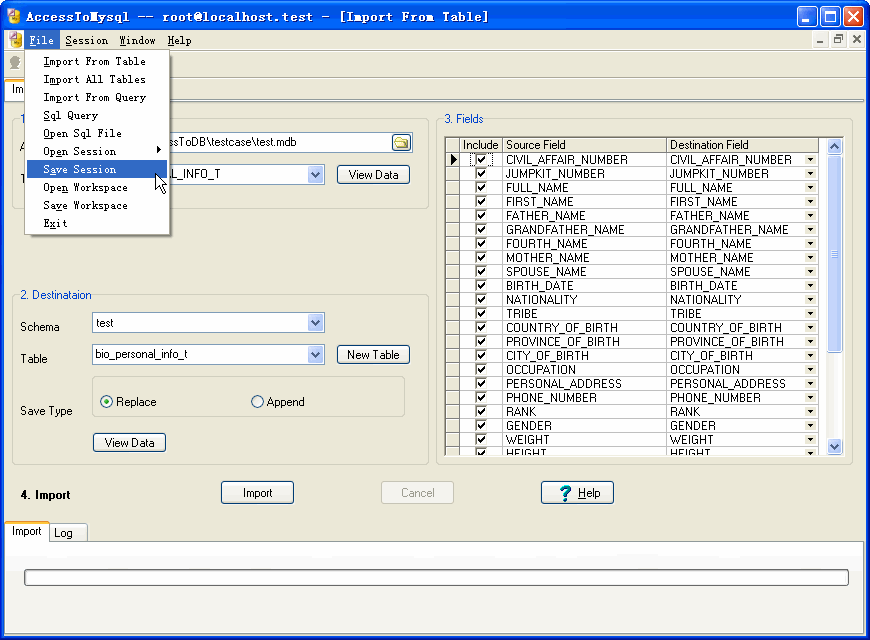
Task: Open the Session menu
Action: (87, 41)
